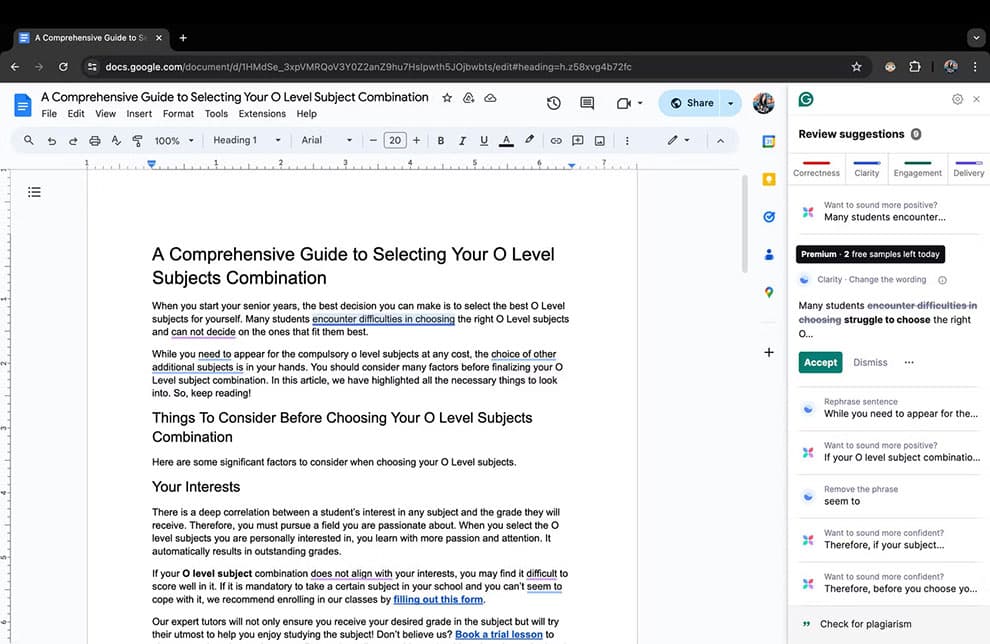Open version history clock icon
This screenshot has height=644, width=990.
click(554, 103)
